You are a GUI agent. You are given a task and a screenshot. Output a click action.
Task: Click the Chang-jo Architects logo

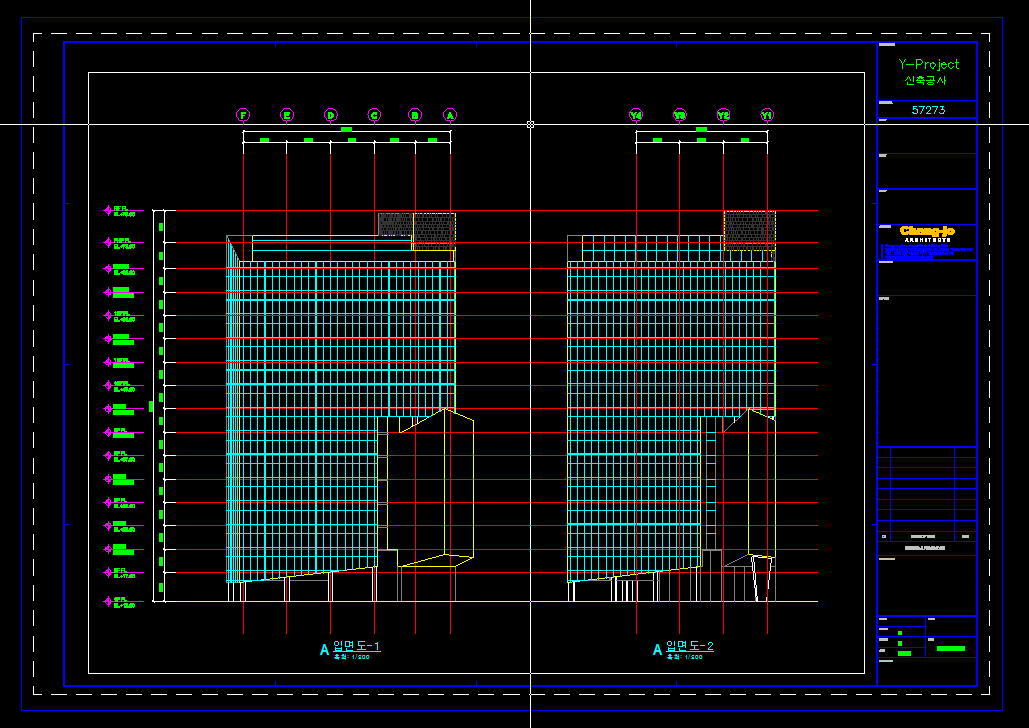pyautogui.click(x=927, y=233)
